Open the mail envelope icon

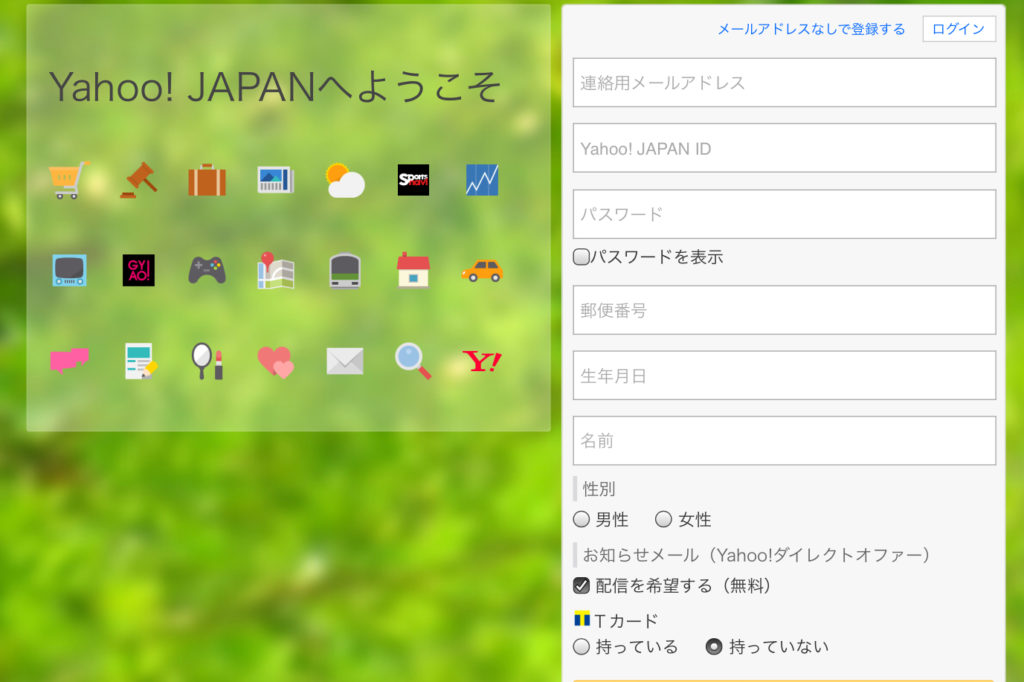[x=345, y=361]
